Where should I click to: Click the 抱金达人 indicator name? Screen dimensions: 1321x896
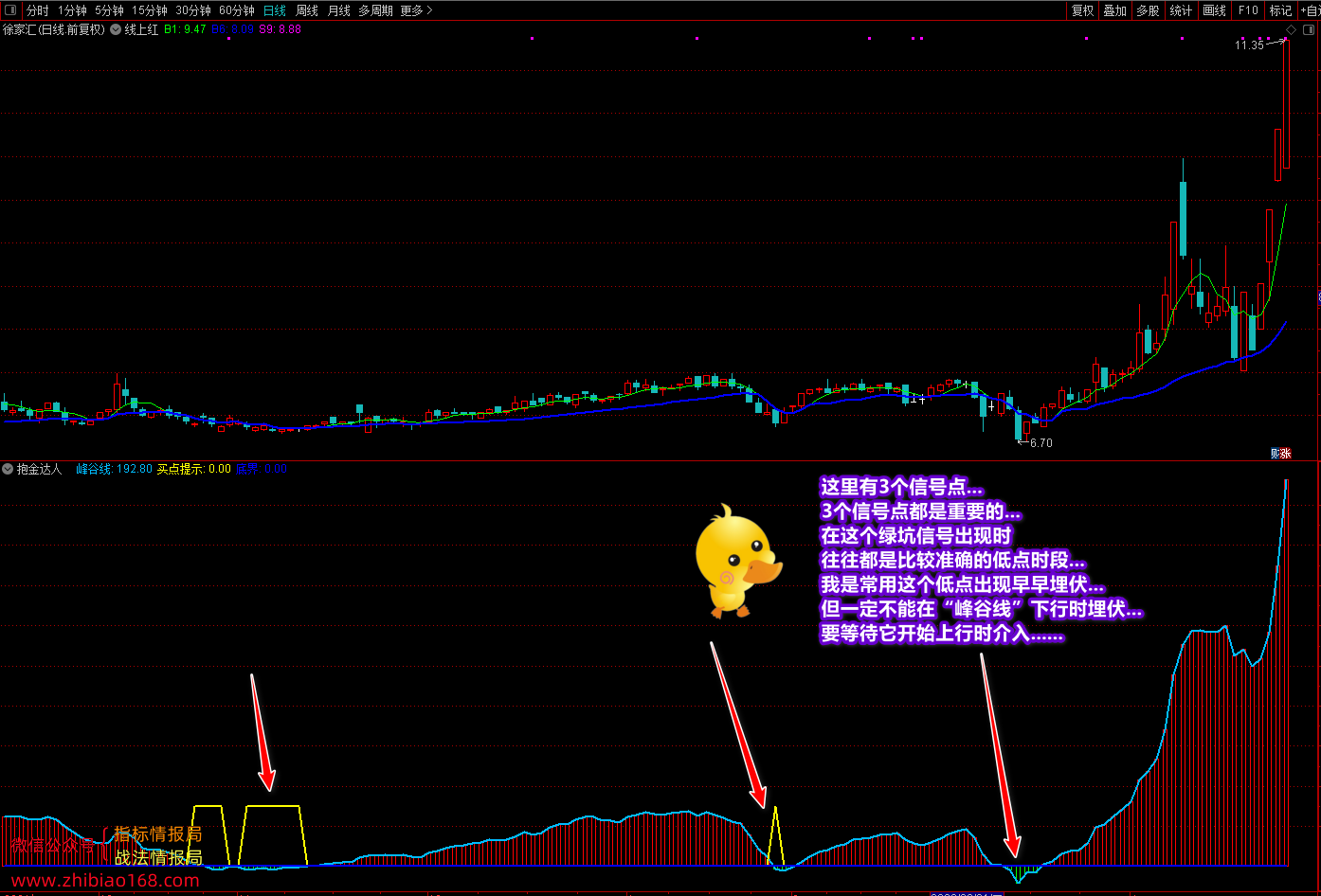click(x=39, y=469)
